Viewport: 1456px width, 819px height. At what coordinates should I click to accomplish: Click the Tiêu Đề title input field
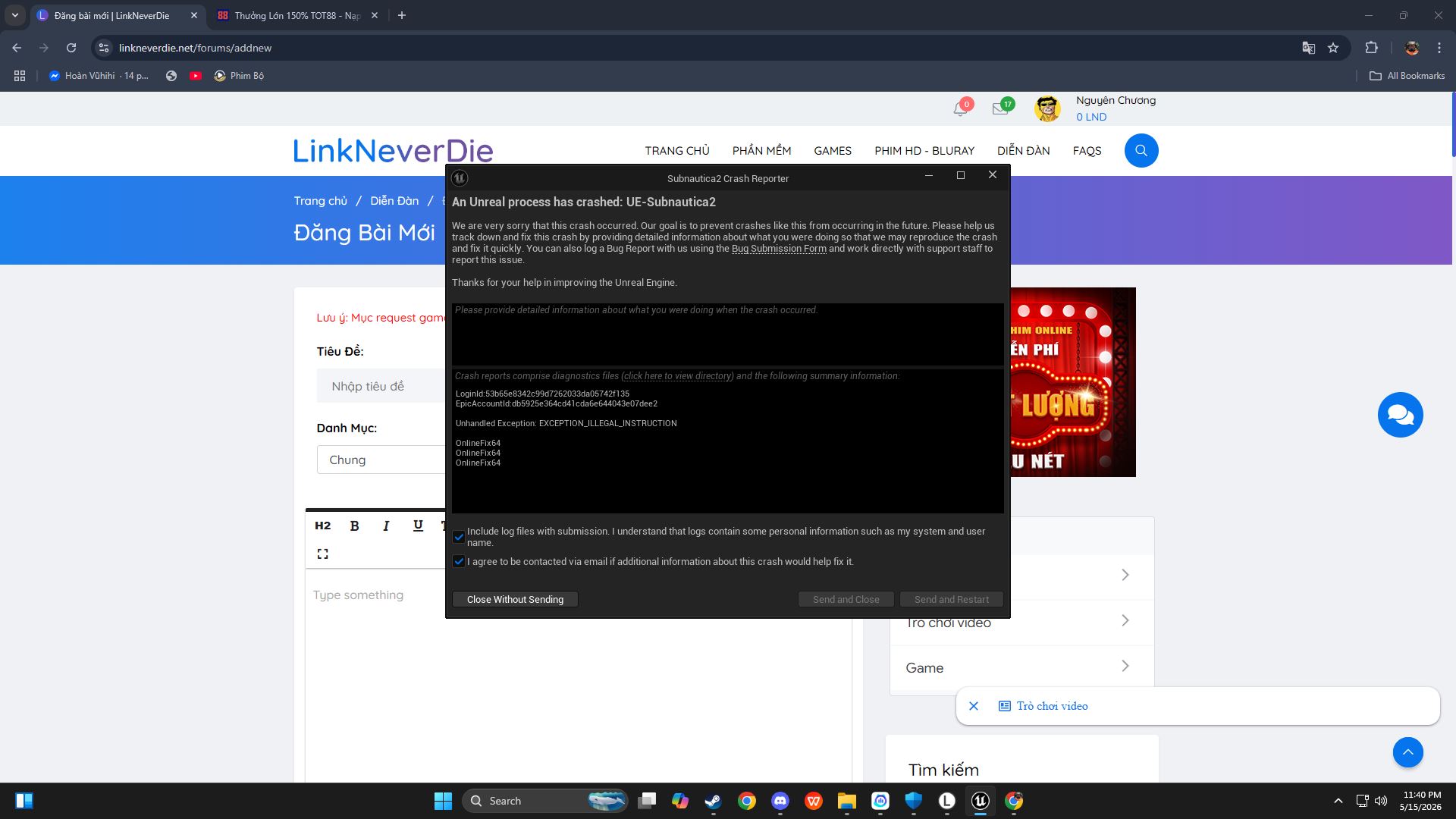tap(381, 387)
